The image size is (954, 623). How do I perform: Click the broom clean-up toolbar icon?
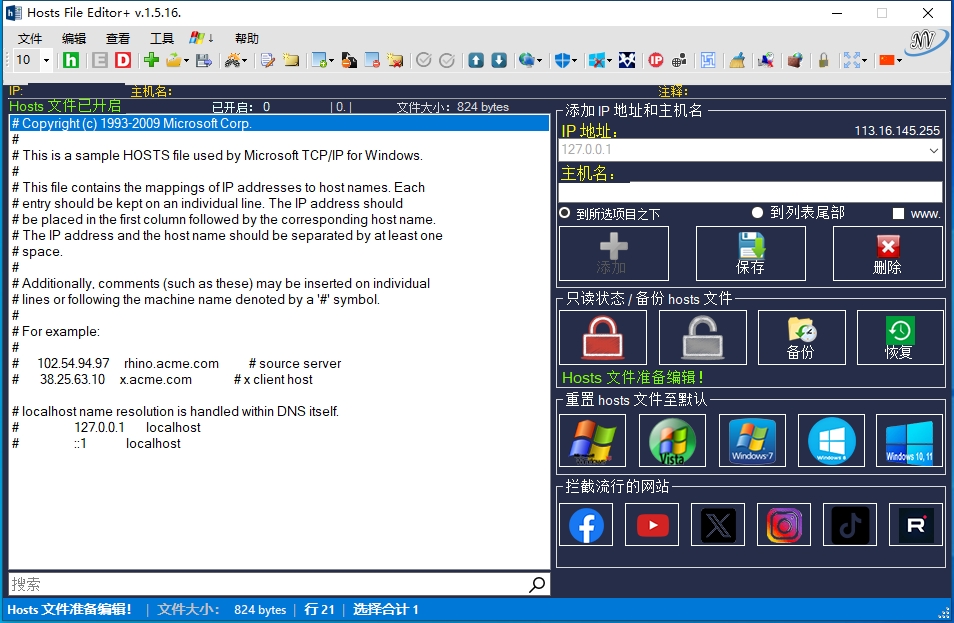tap(737, 60)
